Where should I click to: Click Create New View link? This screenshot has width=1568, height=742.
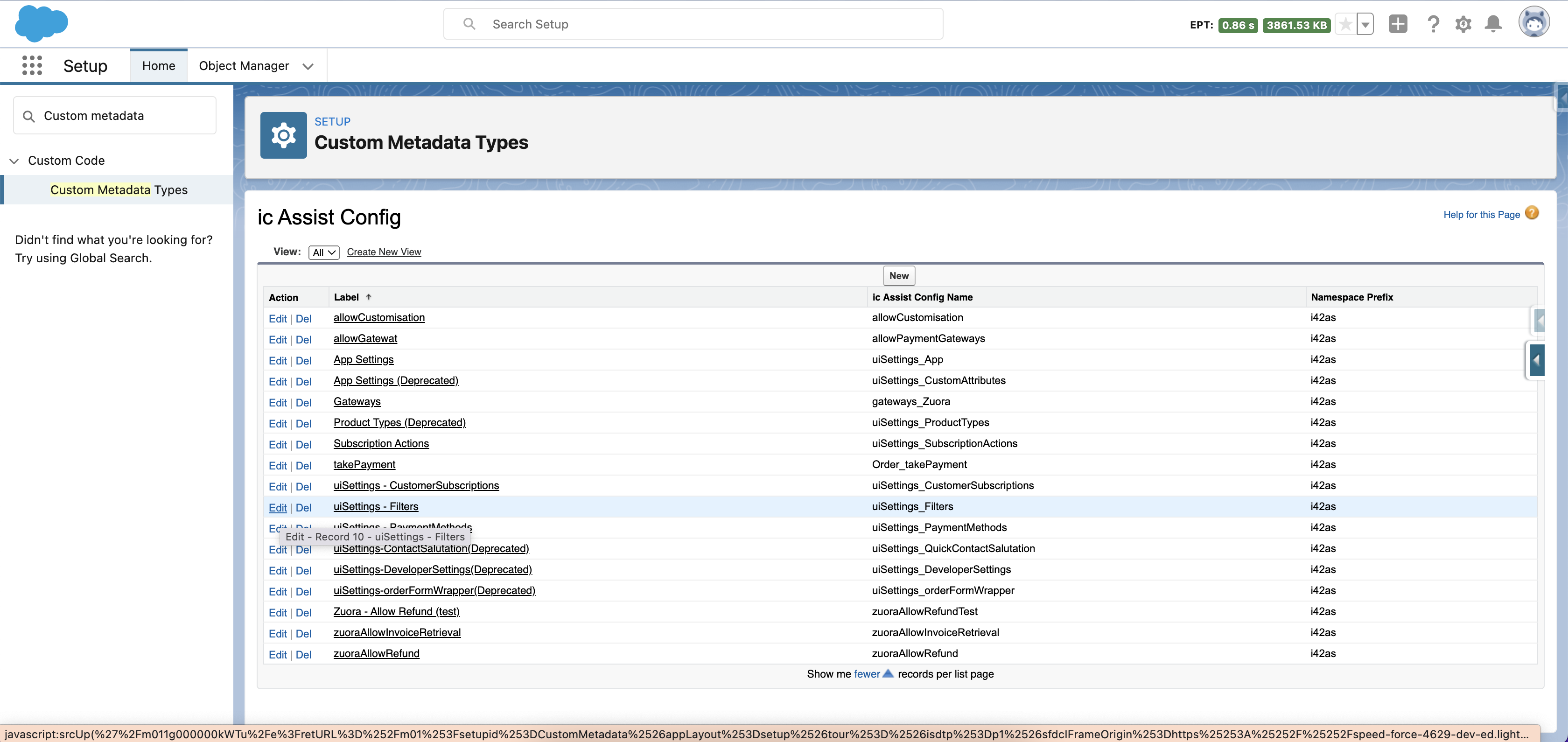384,252
